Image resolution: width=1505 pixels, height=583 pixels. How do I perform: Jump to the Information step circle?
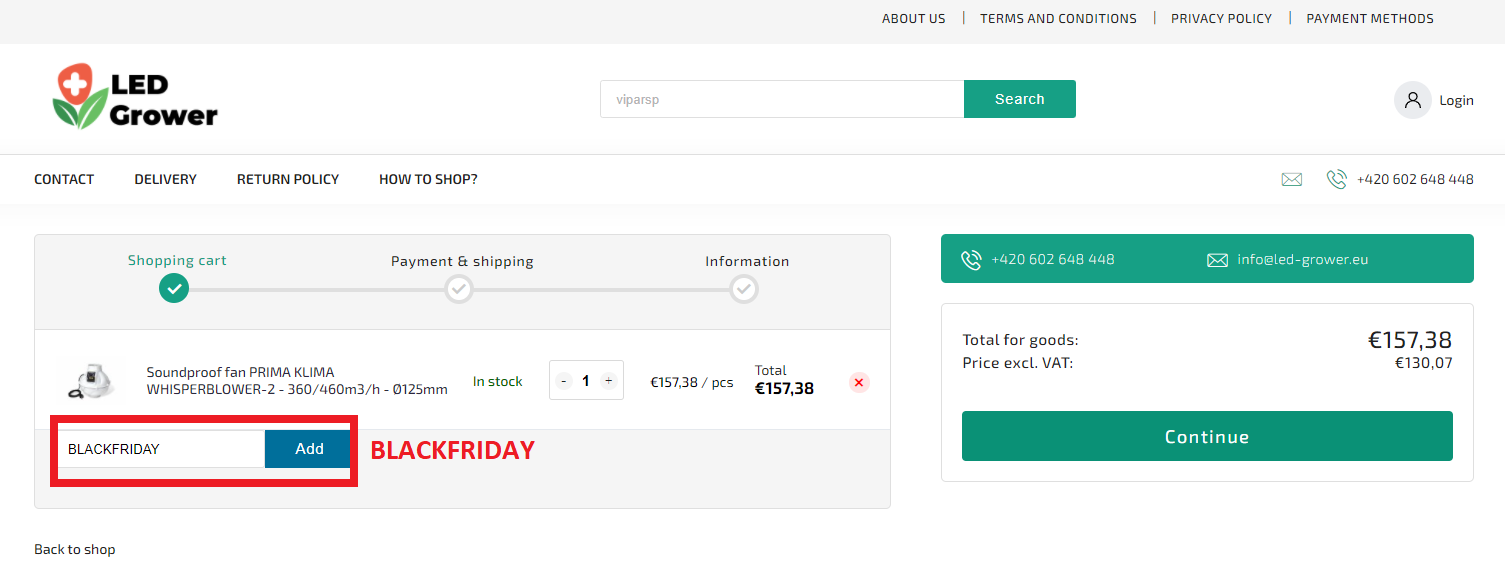pyautogui.click(x=744, y=289)
